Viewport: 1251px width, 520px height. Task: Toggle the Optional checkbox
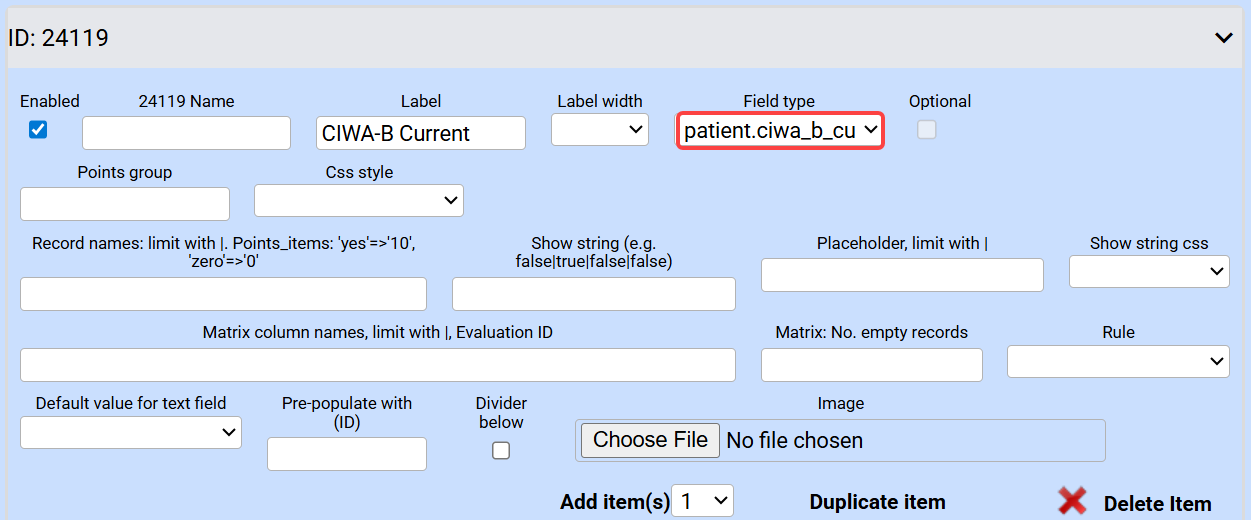click(x=927, y=129)
